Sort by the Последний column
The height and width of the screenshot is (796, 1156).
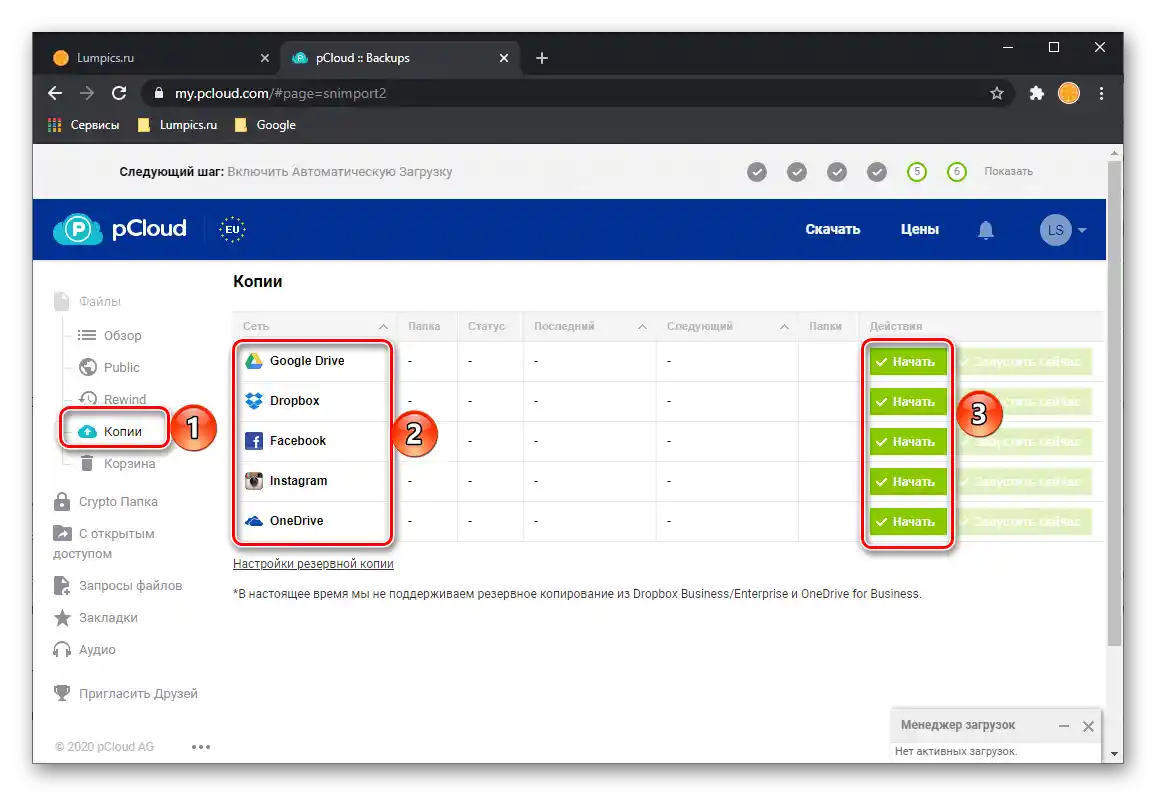tap(590, 327)
